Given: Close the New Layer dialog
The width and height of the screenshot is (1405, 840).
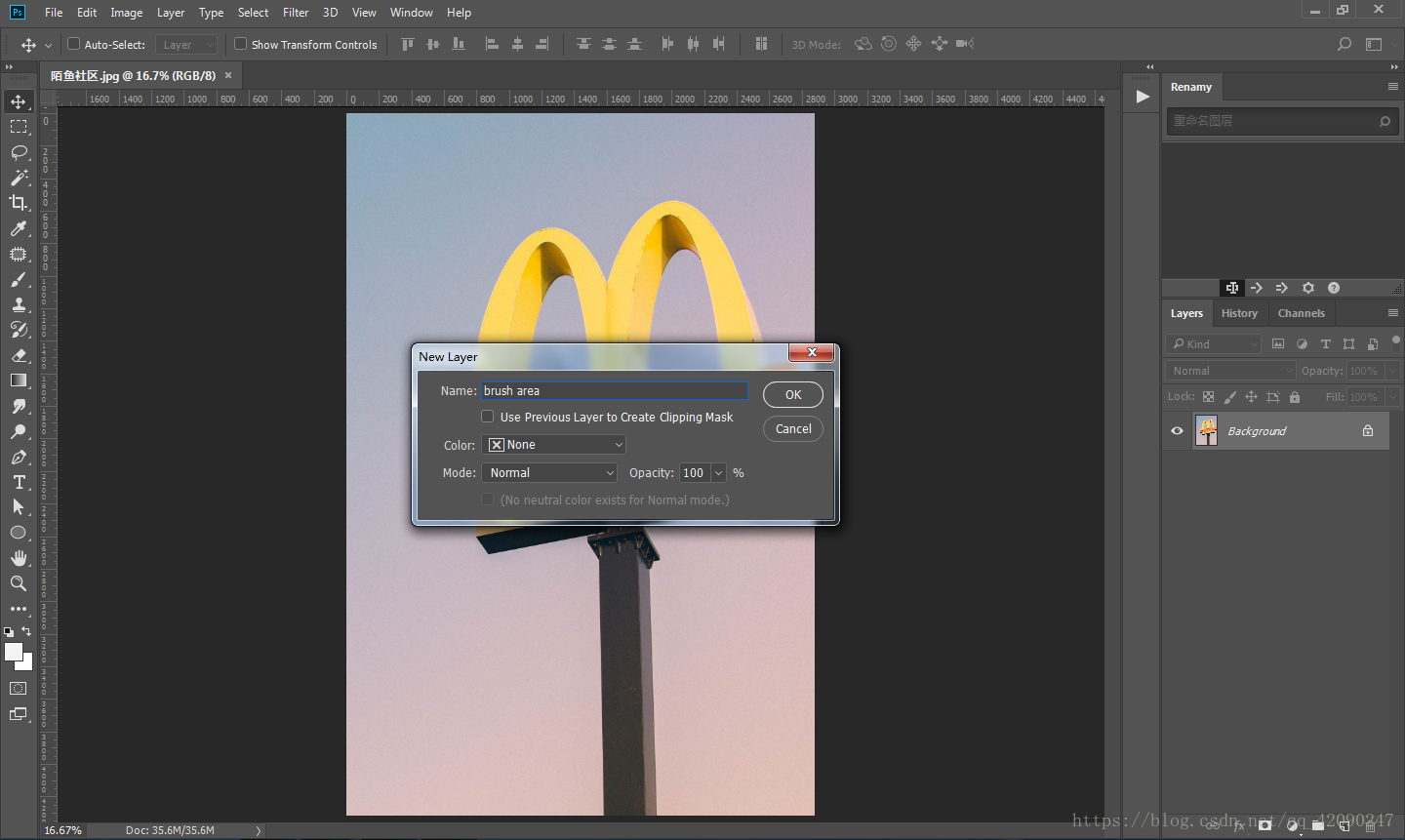Looking at the screenshot, I should [811, 352].
